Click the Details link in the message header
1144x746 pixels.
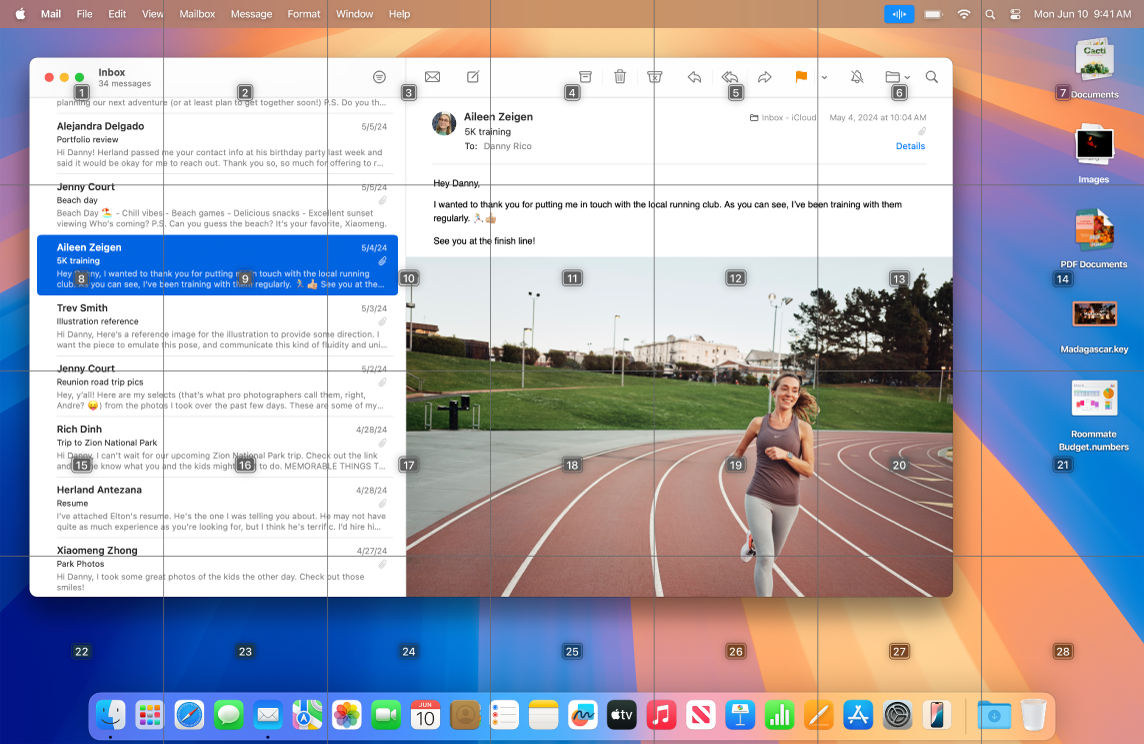pos(910,146)
